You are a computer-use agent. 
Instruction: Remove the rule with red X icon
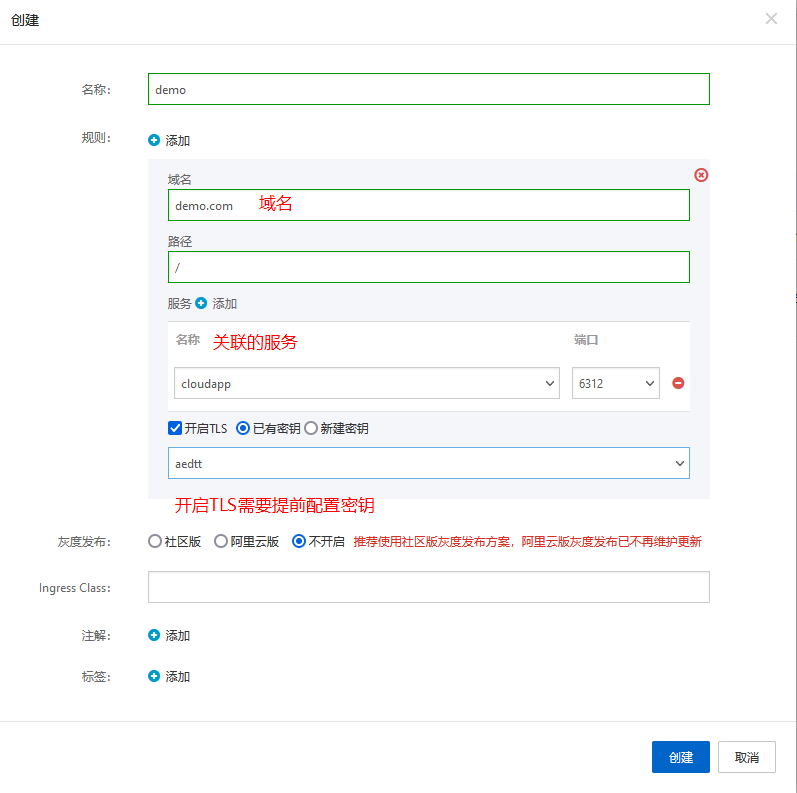point(701,175)
